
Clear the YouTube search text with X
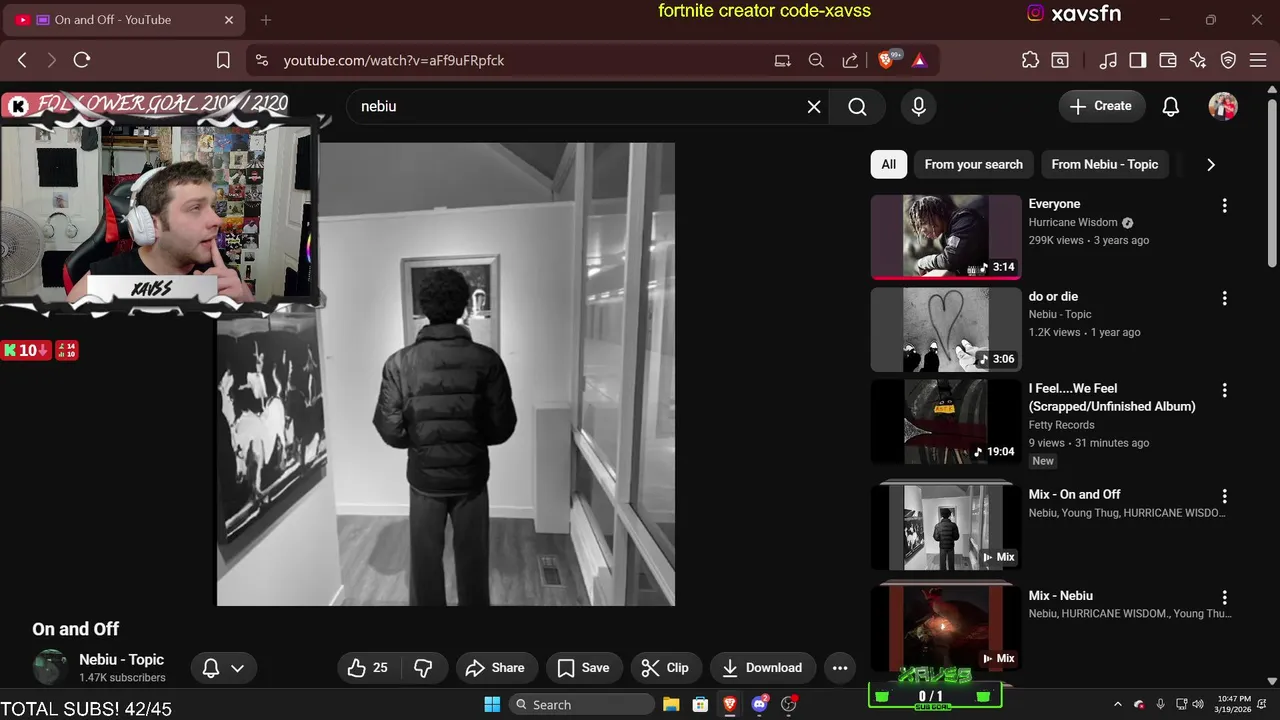tap(814, 106)
